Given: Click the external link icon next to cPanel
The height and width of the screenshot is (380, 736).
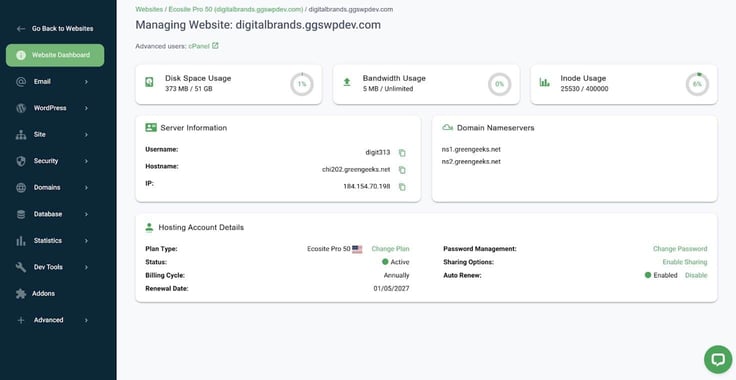Looking at the screenshot, I should (x=215, y=46).
